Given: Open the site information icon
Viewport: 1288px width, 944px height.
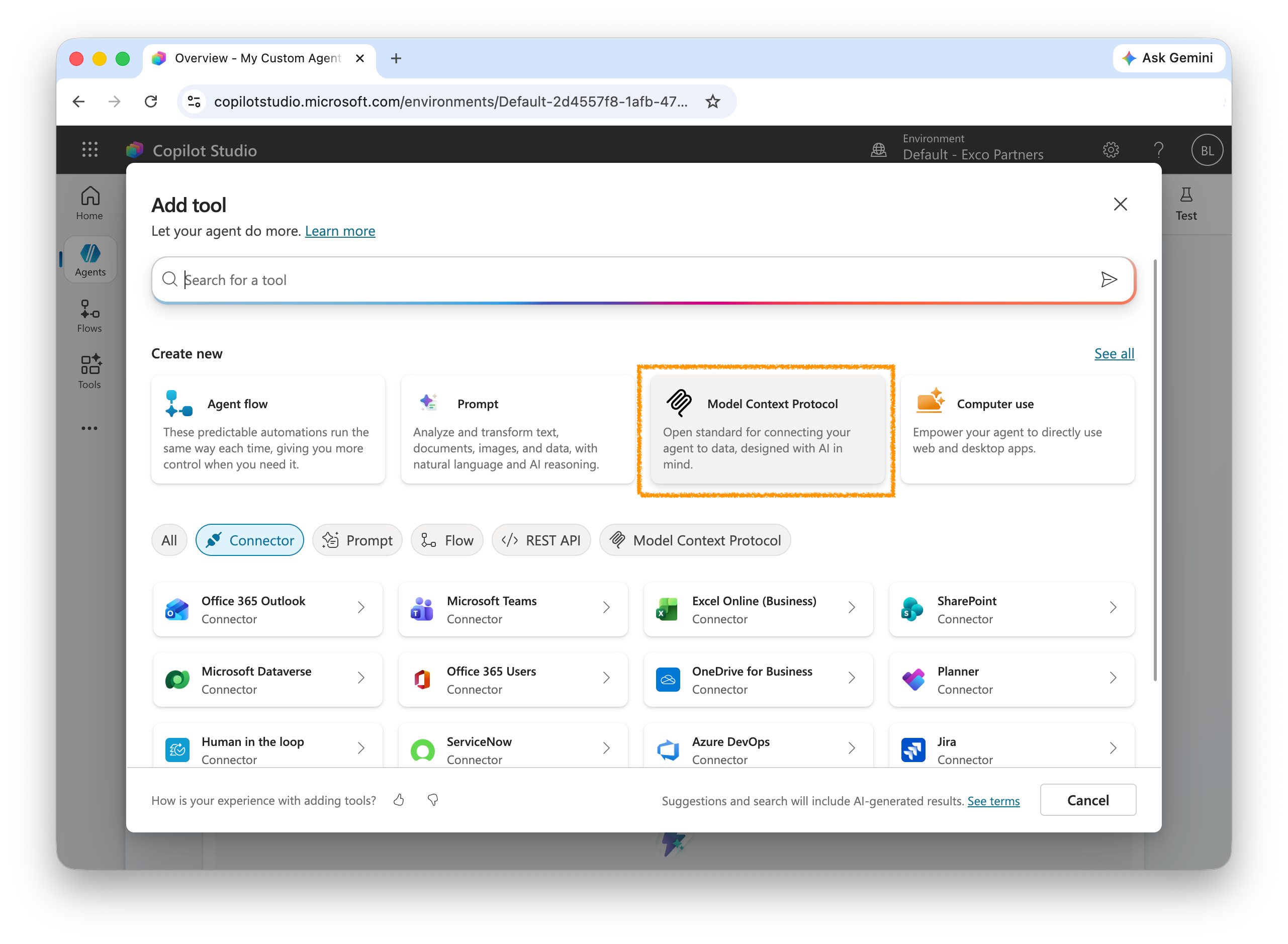Looking at the screenshot, I should point(194,102).
